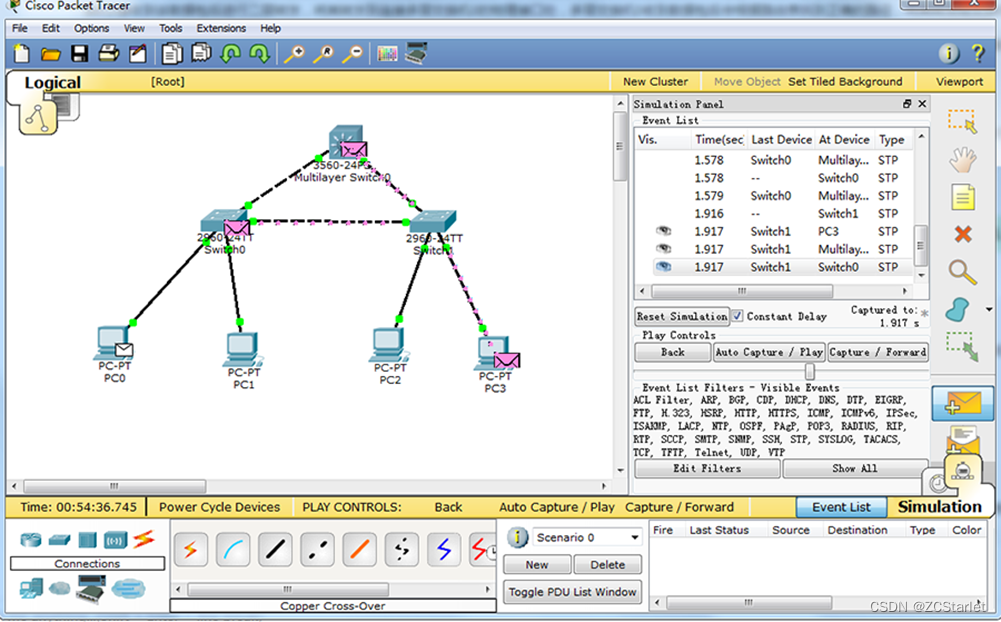Click the Paste icon in toolbar
This screenshot has width=1001, height=622.
tap(201, 53)
